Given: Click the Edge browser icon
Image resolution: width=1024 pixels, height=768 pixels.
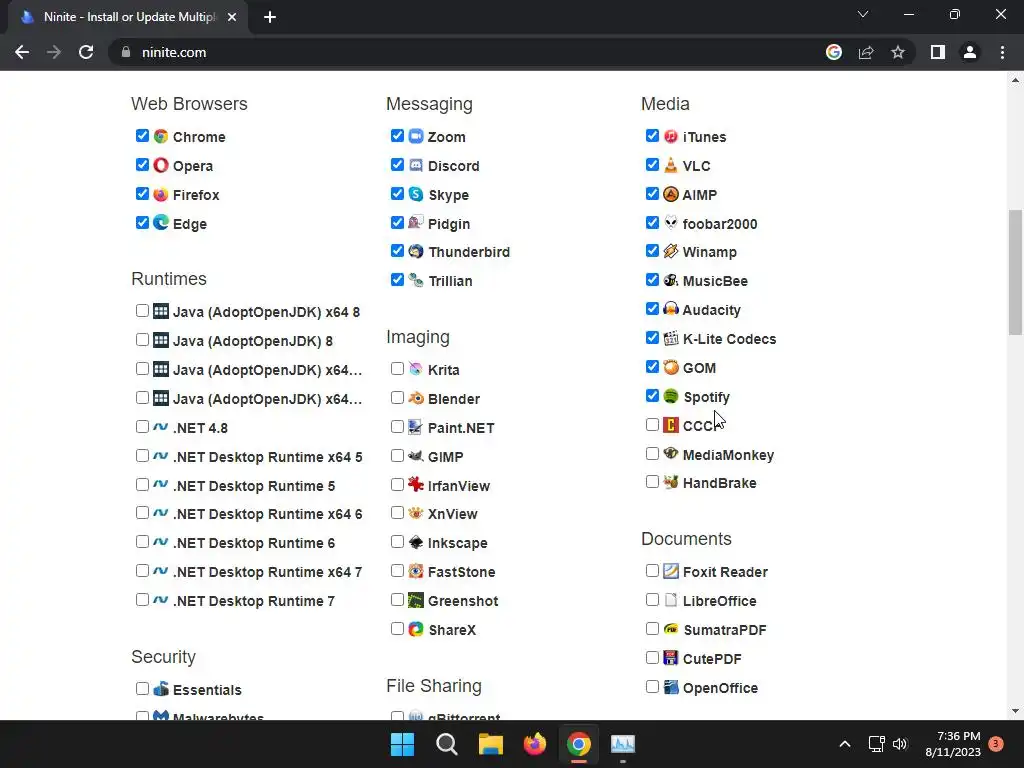Looking at the screenshot, I should tap(161, 223).
